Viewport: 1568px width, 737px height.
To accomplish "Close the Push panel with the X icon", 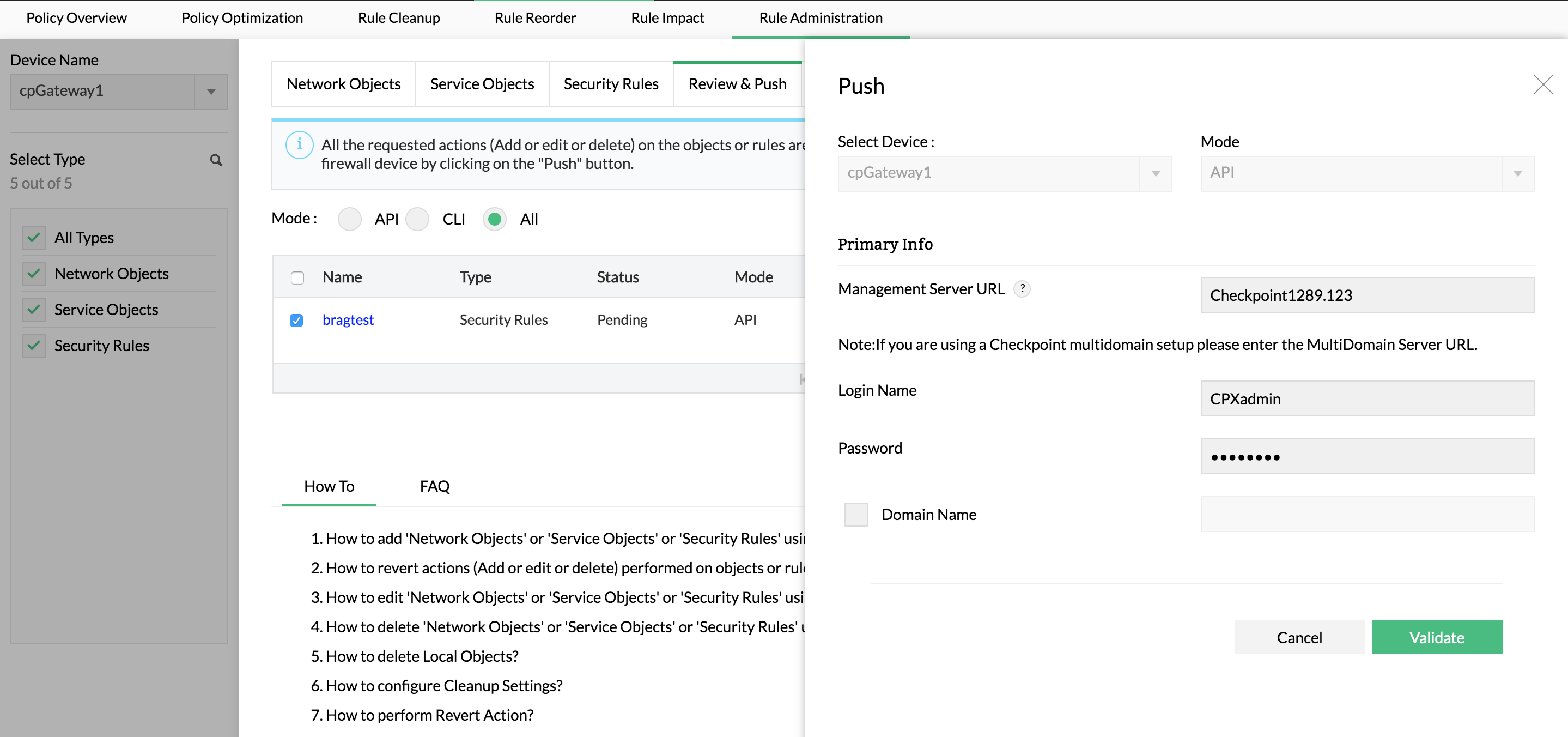I will [1542, 84].
